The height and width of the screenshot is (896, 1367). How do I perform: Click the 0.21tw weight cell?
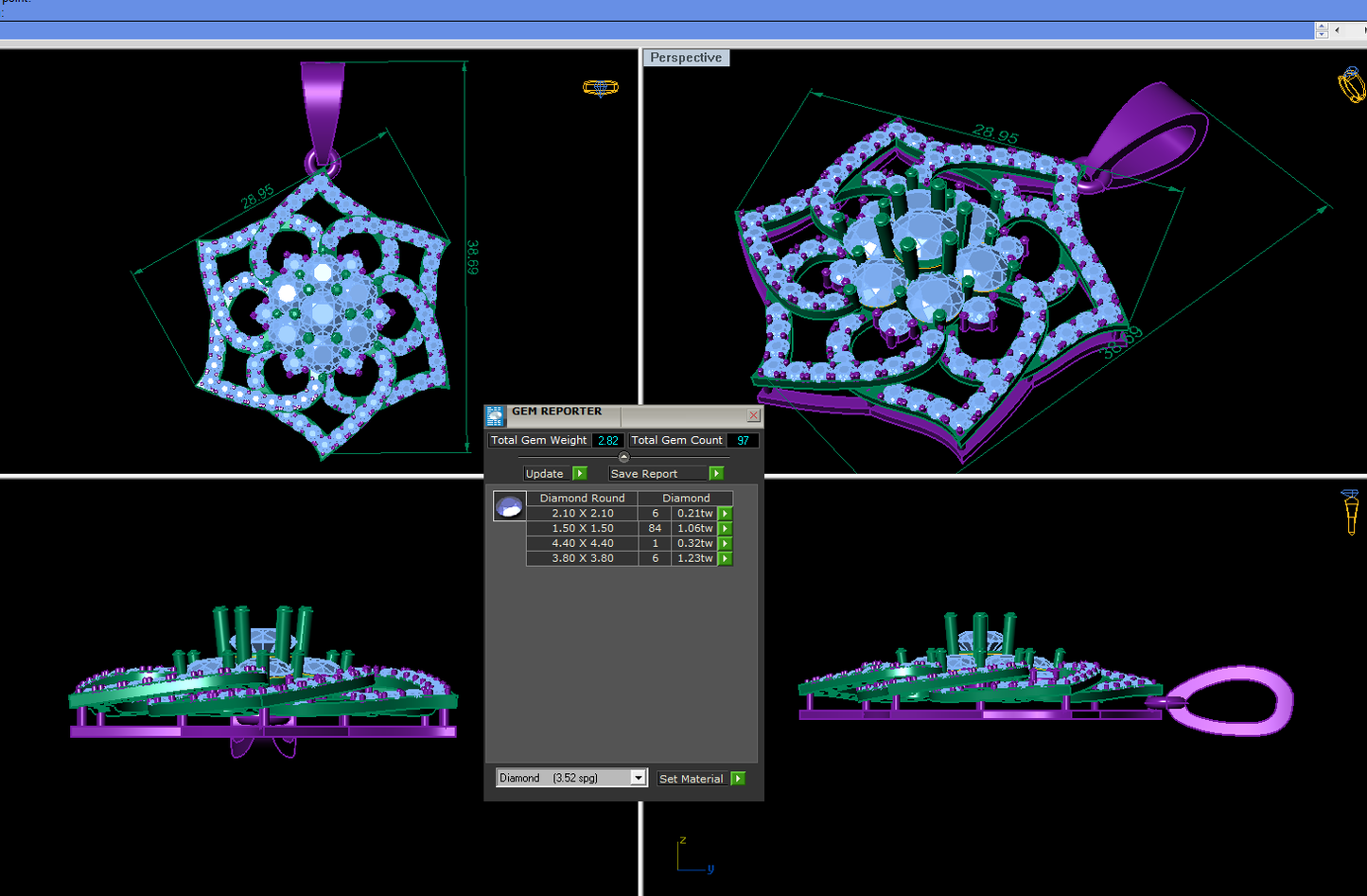695,514
